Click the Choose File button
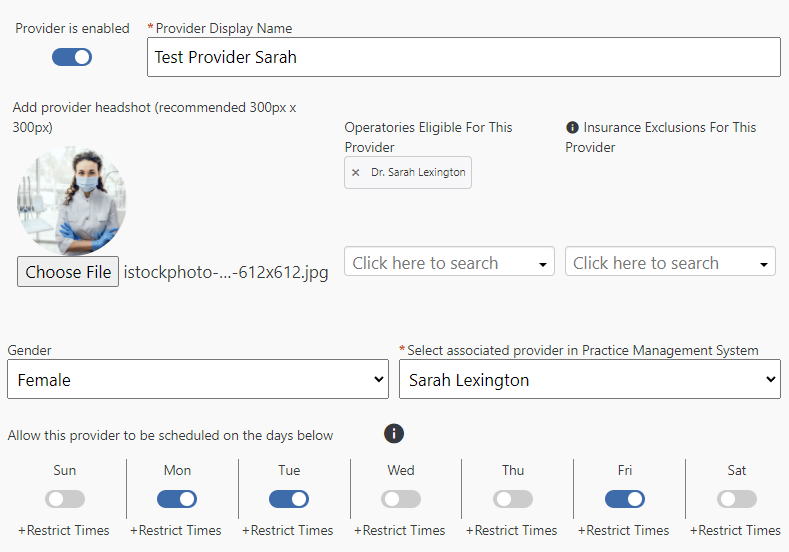Screen dimensions: 789x552 tap(68, 272)
